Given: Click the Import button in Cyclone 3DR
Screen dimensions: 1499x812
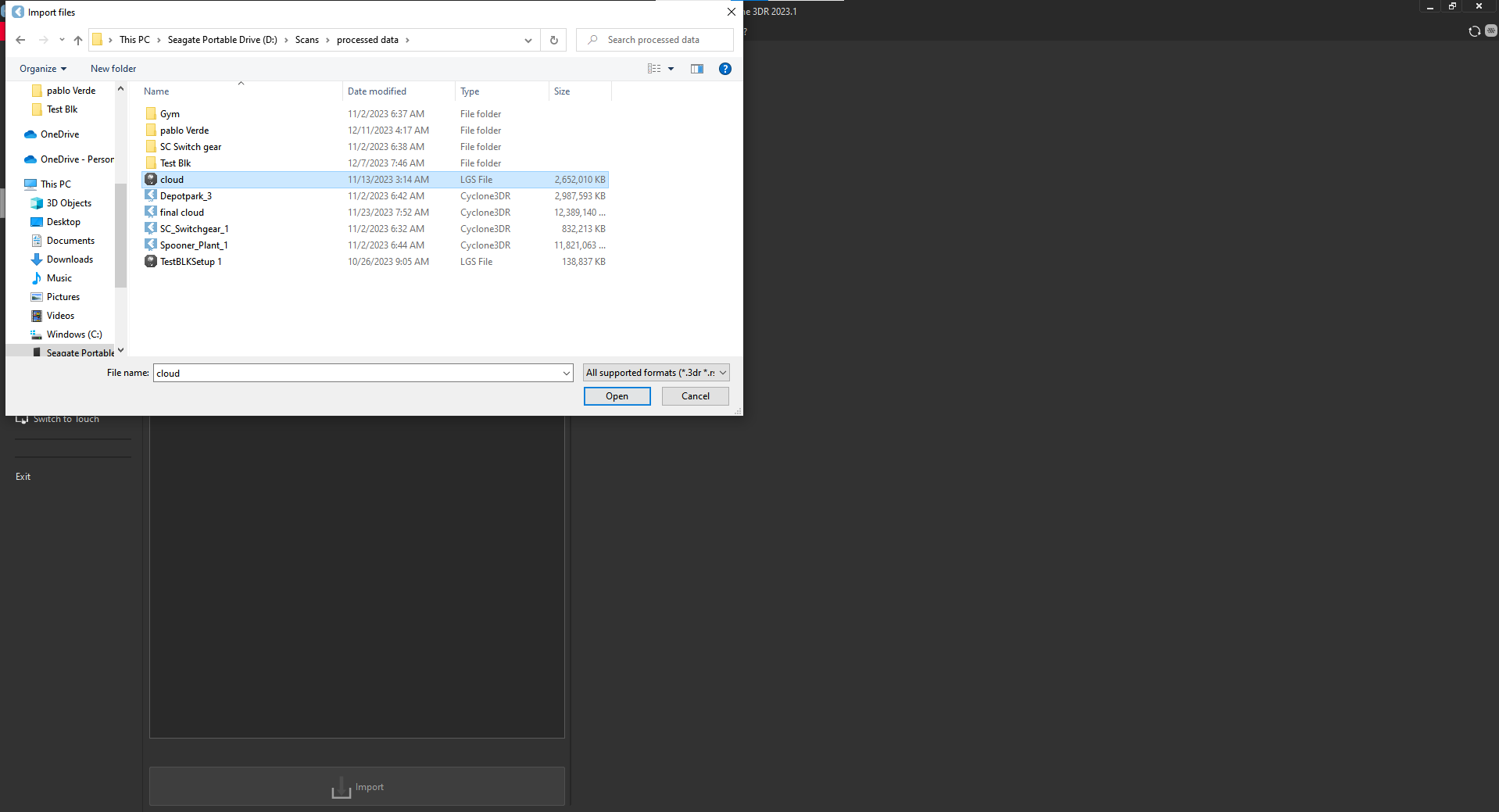Looking at the screenshot, I should [357, 786].
